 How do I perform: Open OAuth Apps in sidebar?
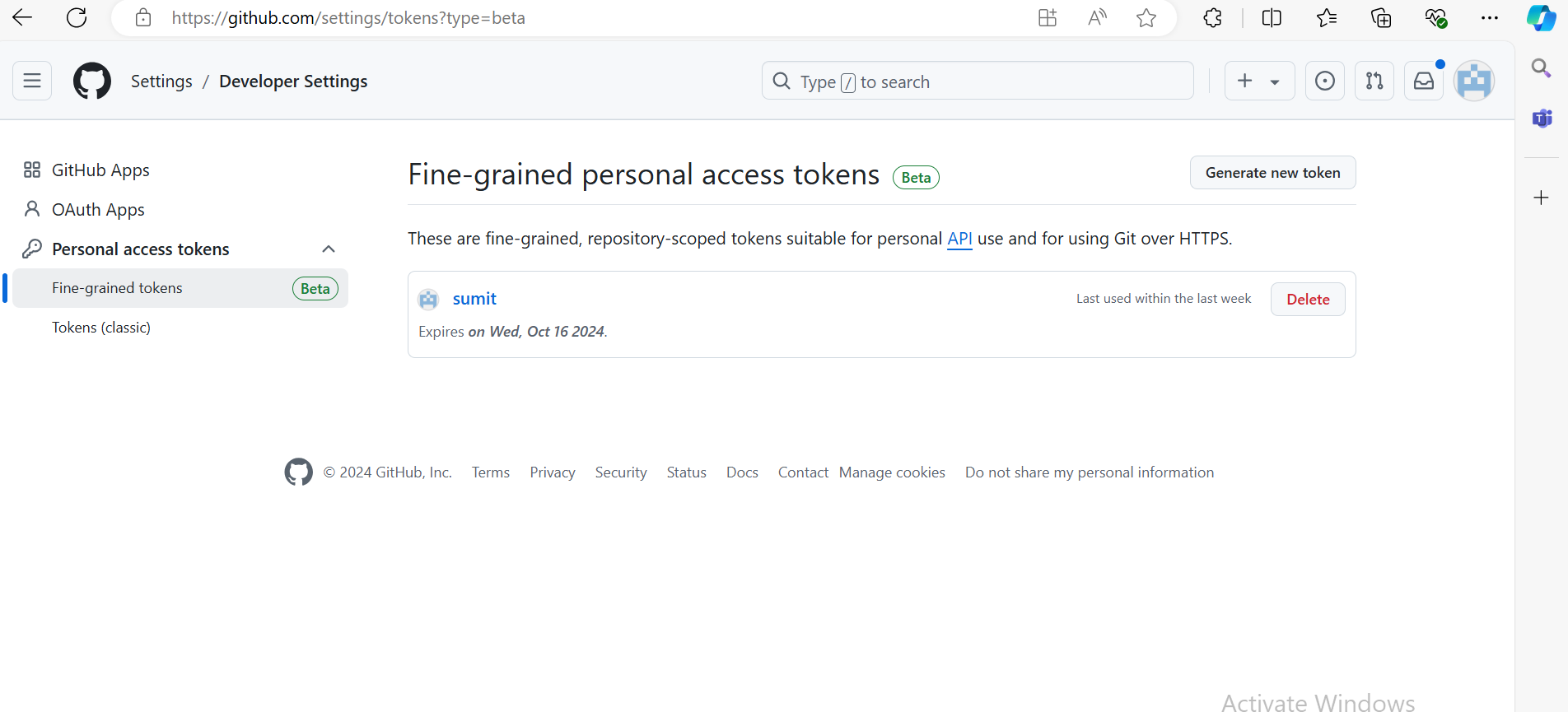[x=98, y=210]
